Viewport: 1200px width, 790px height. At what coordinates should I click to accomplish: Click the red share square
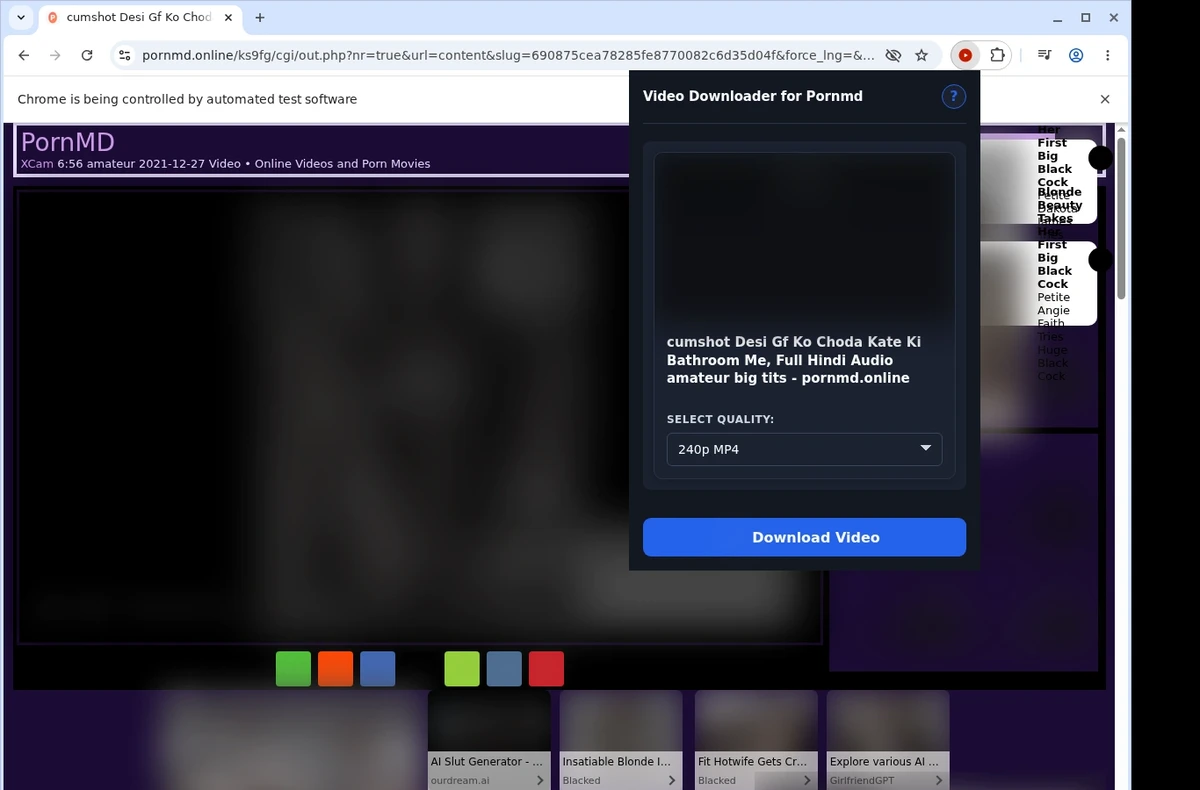[546, 669]
